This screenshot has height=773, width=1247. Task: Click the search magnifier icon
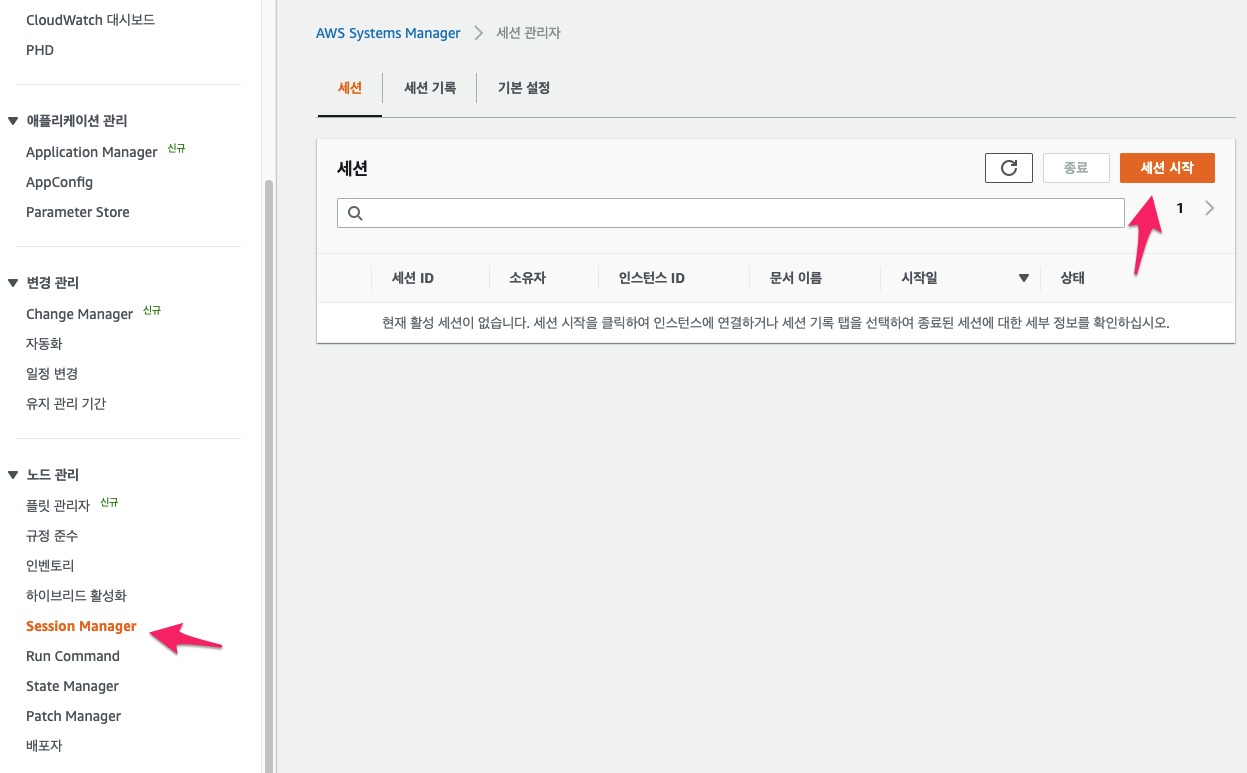tap(354, 213)
